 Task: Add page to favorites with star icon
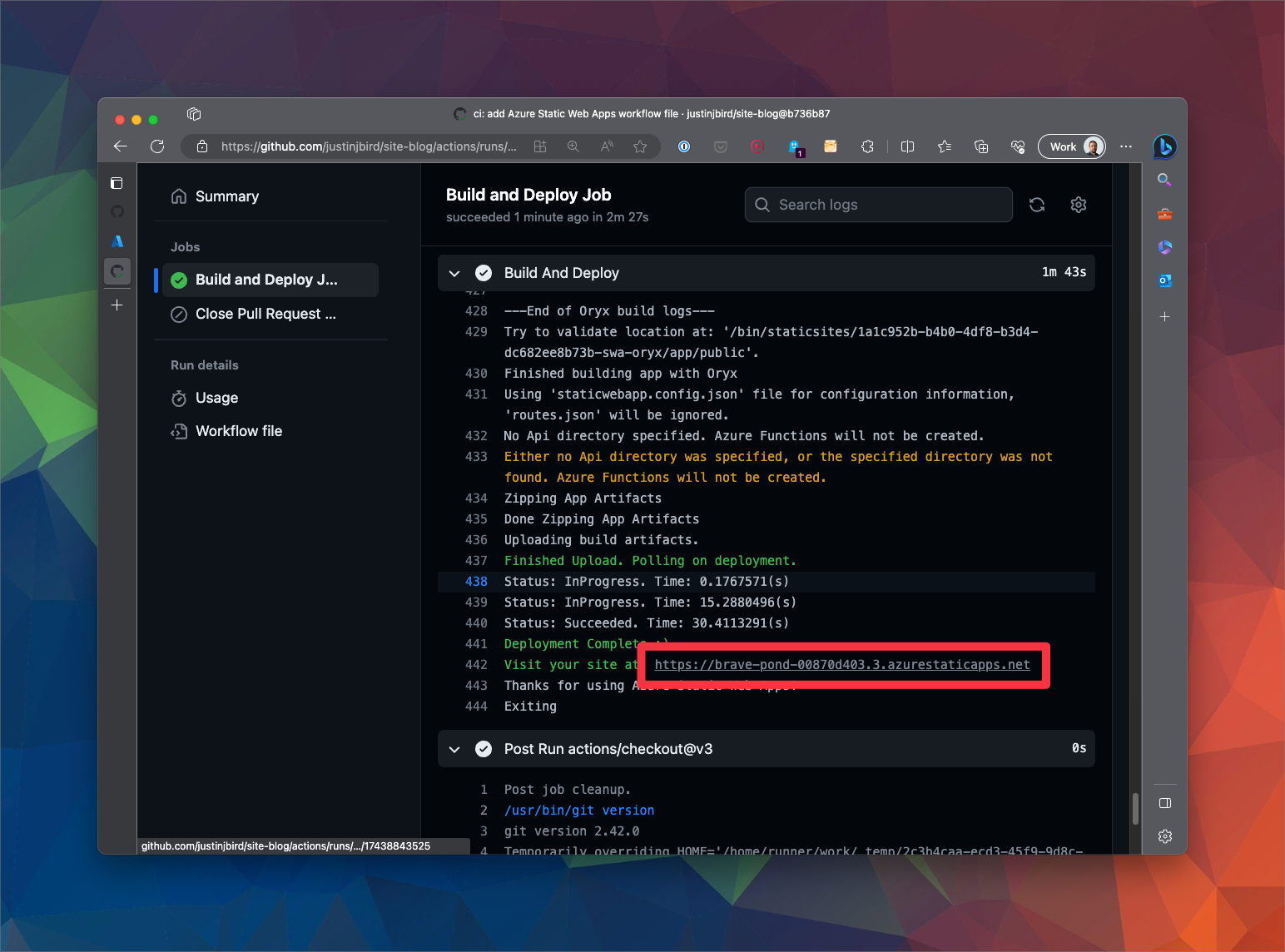point(639,146)
